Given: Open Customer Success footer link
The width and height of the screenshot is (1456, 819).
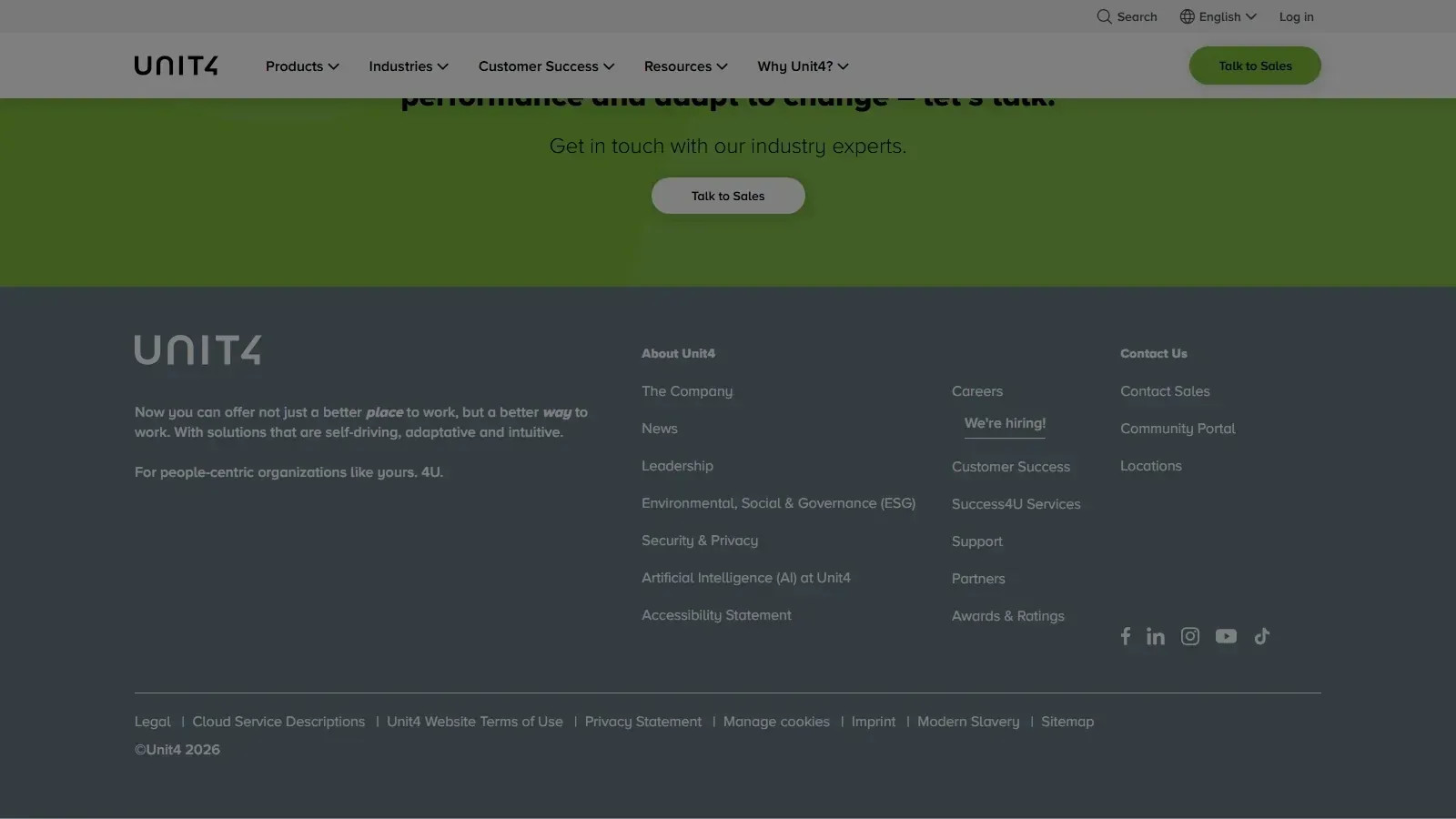Looking at the screenshot, I should coord(1011,467).
